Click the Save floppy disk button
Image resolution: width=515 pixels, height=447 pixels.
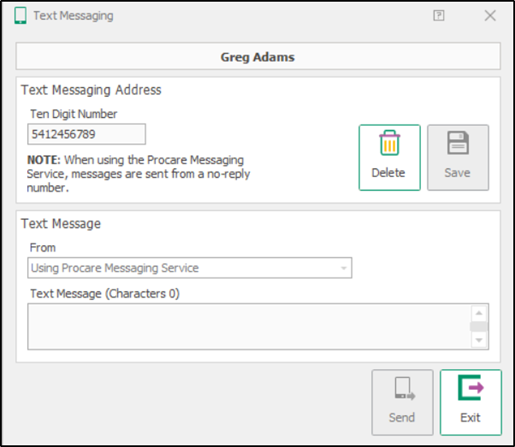pyautogui.click(x=458, y=158)
